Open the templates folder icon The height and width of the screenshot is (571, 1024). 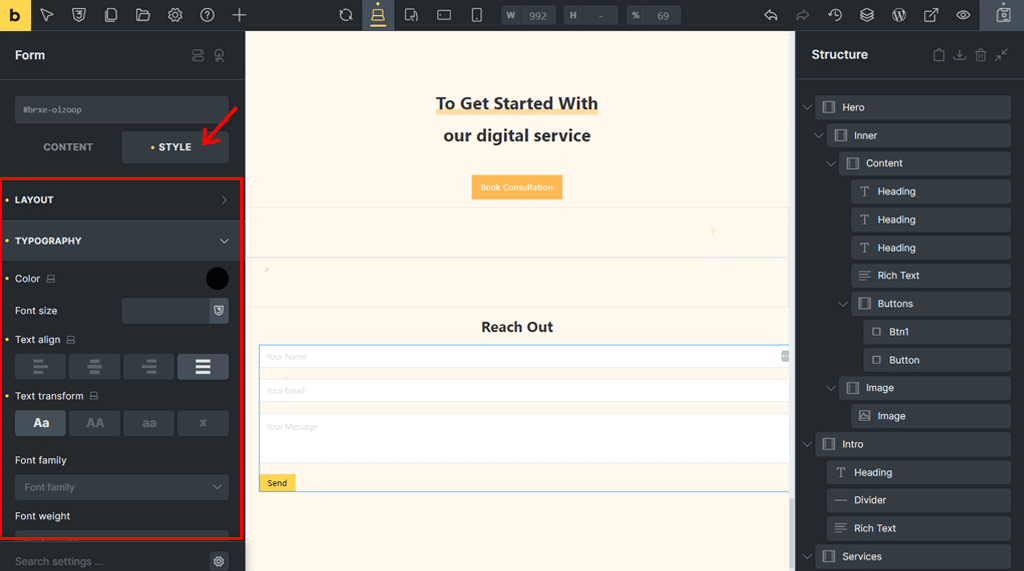[142, 15]
